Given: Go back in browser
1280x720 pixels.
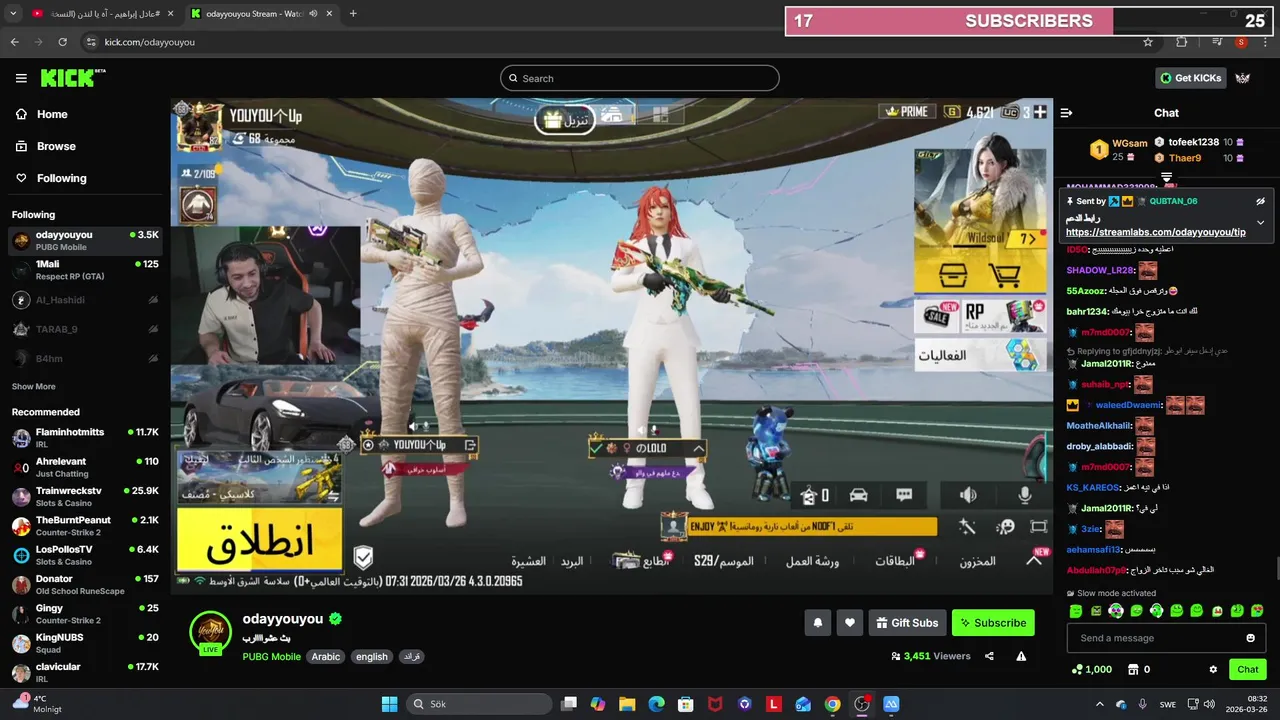Looking at the screenshot, I should point(14,42).
